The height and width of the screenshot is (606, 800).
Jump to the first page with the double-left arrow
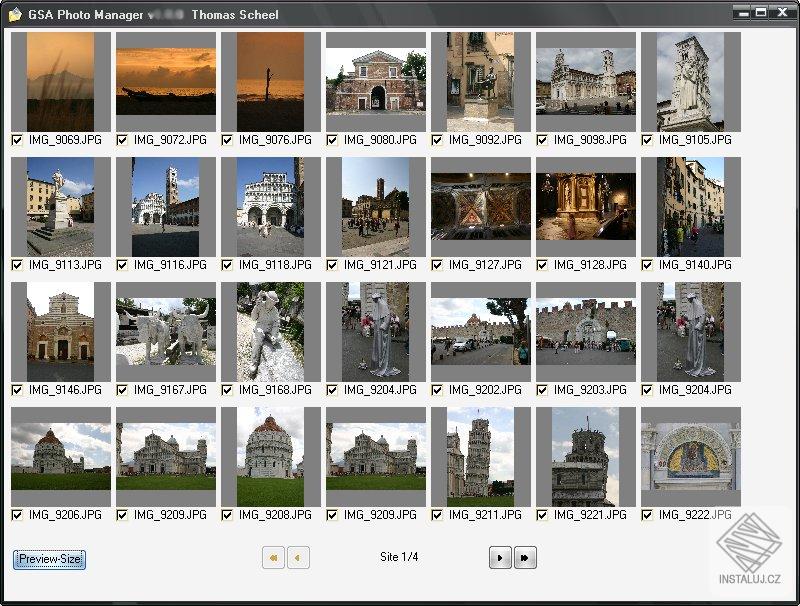(x=272, y=558)
